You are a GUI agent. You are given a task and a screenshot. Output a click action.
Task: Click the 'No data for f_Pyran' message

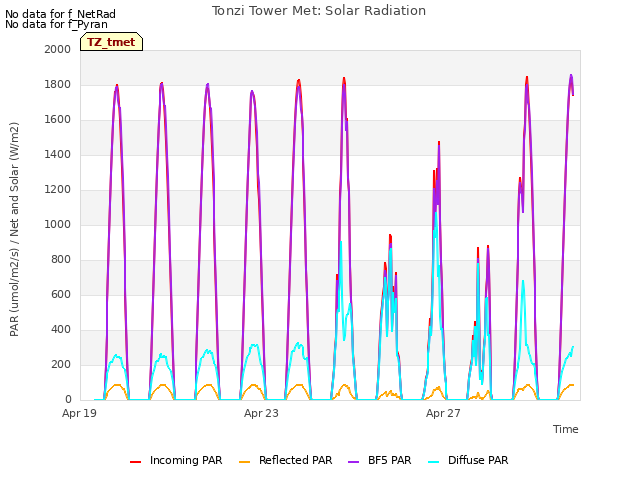tap(56, 24)
